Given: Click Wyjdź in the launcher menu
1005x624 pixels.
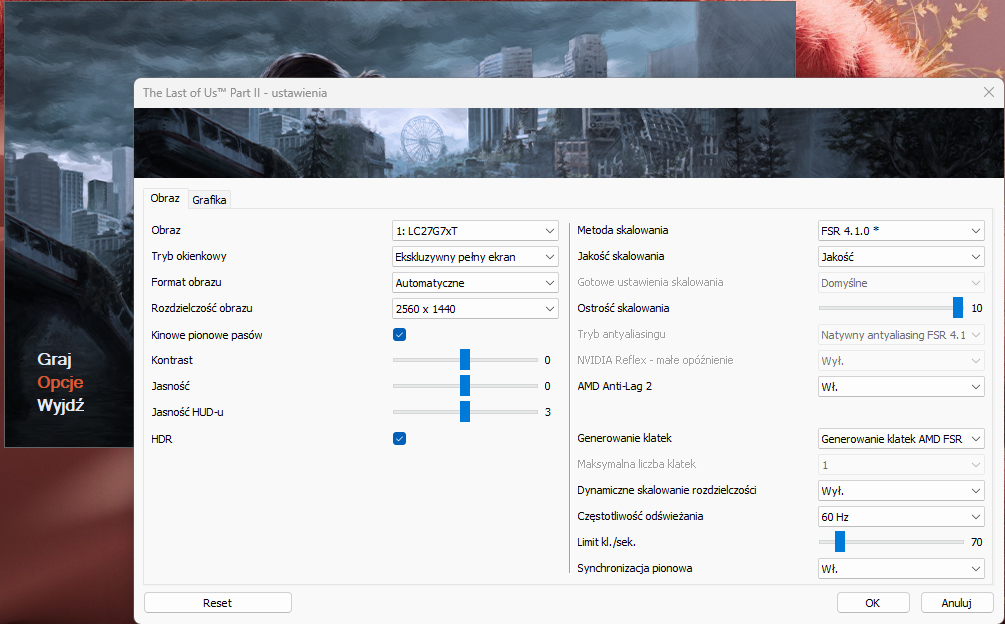Looking at the screenshot, I should [x=60, y=405].
